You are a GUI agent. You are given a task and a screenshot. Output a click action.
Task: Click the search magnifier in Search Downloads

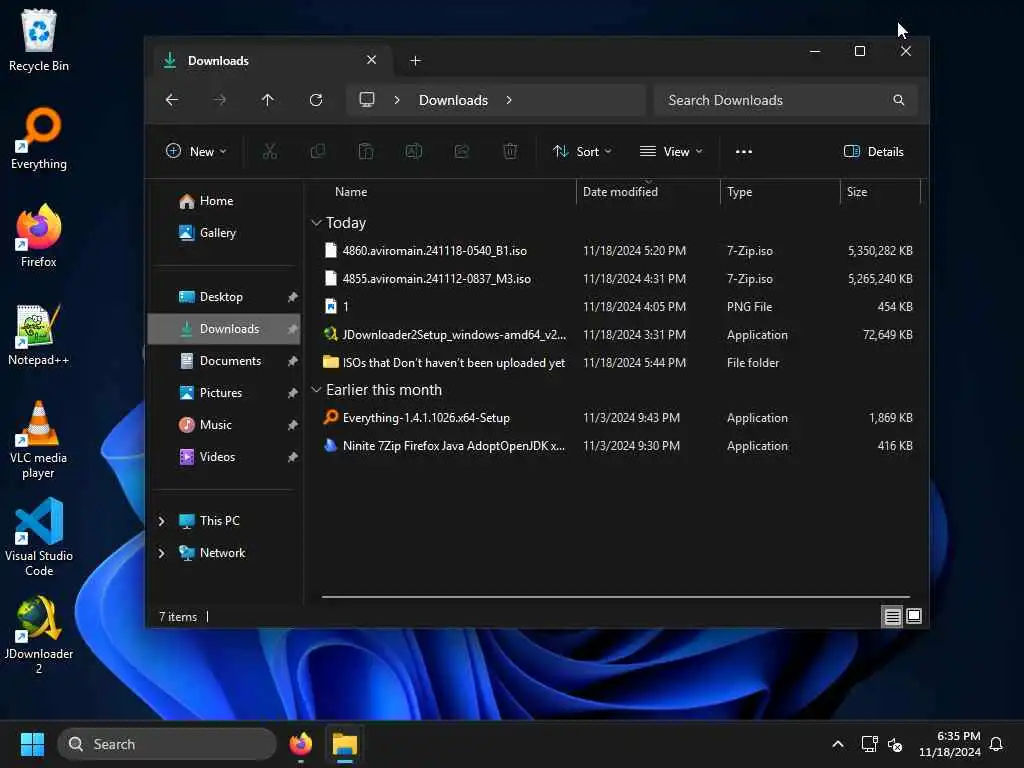point(899,100)
